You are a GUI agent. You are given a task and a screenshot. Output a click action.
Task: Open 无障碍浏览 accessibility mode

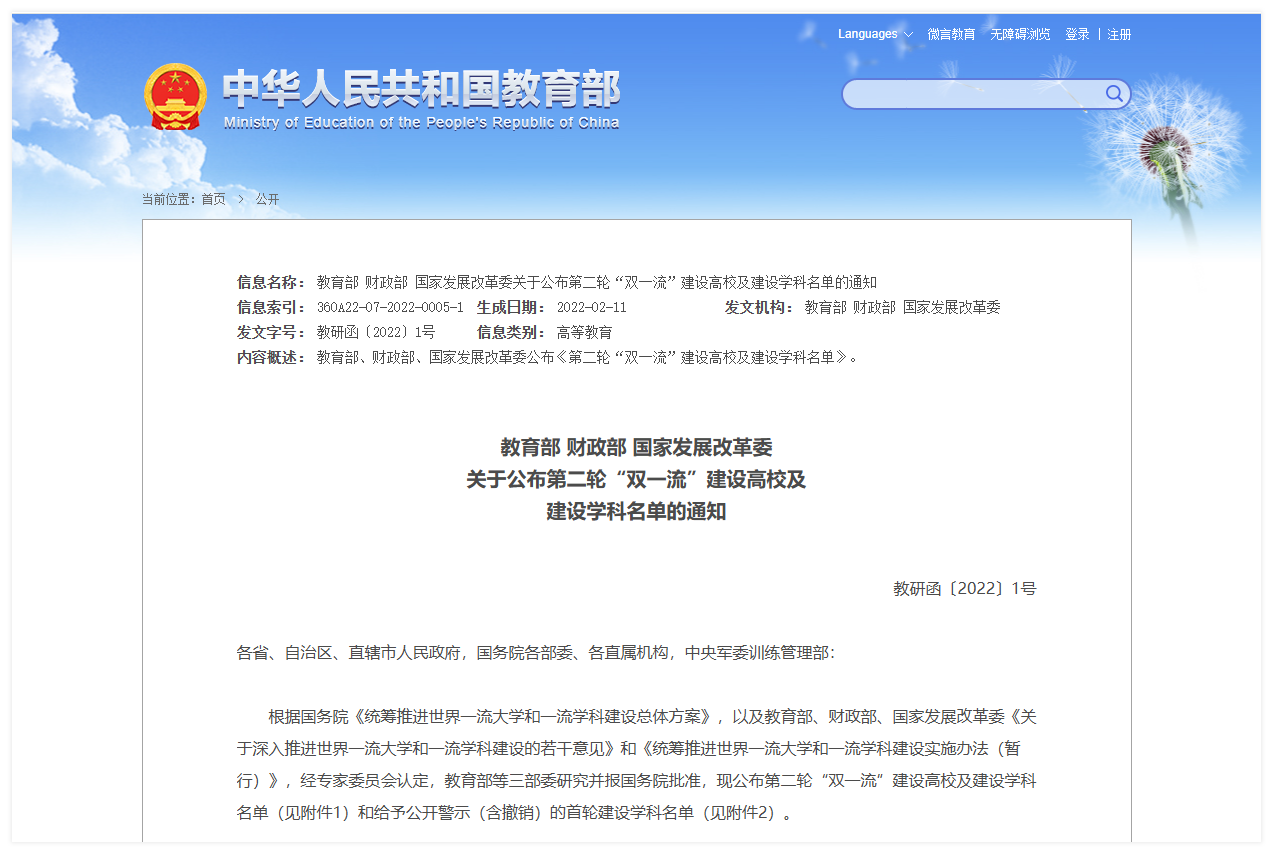1020,34
